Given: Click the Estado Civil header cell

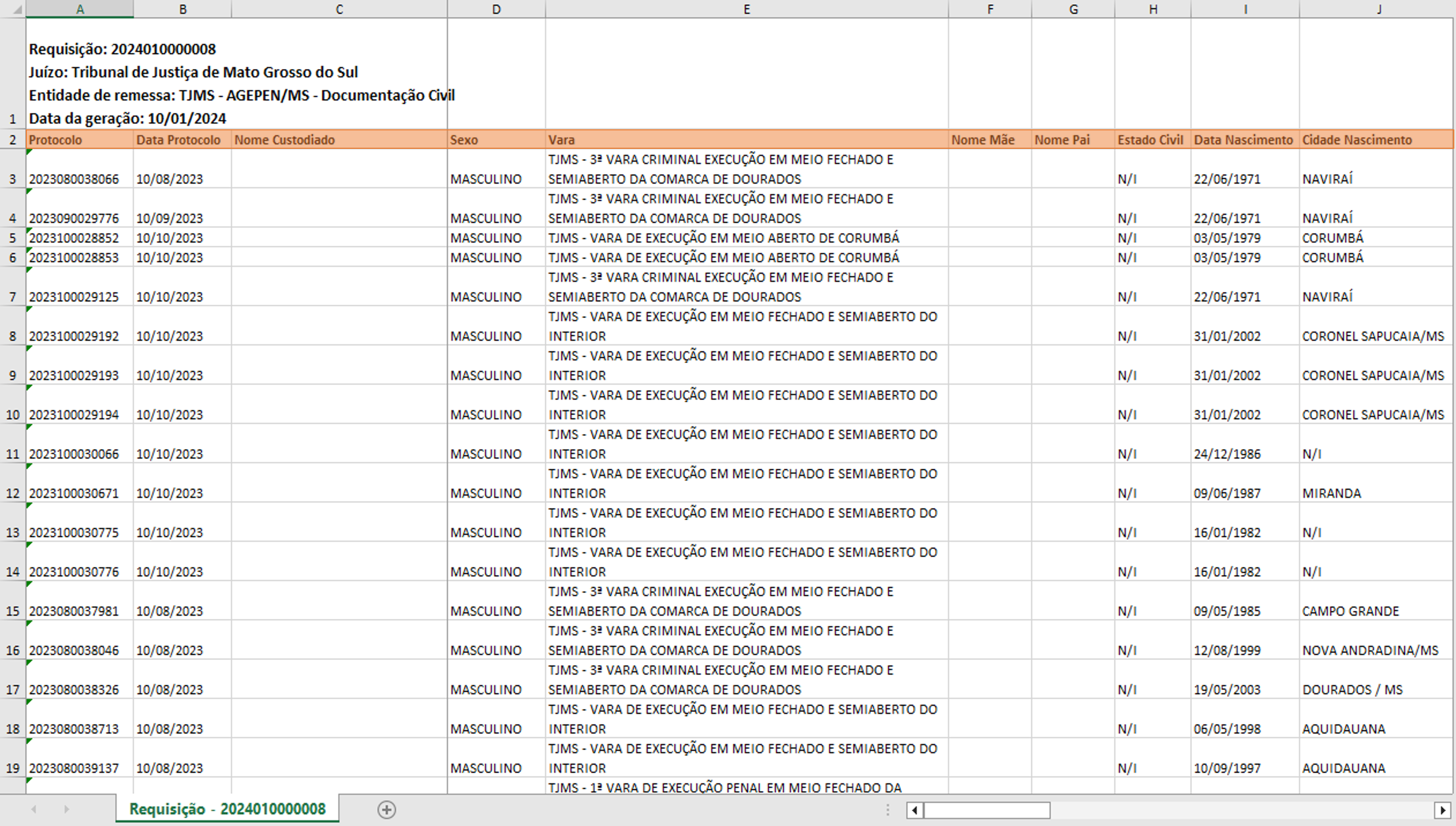Looking at the screenshot, I should point(1153,139).
